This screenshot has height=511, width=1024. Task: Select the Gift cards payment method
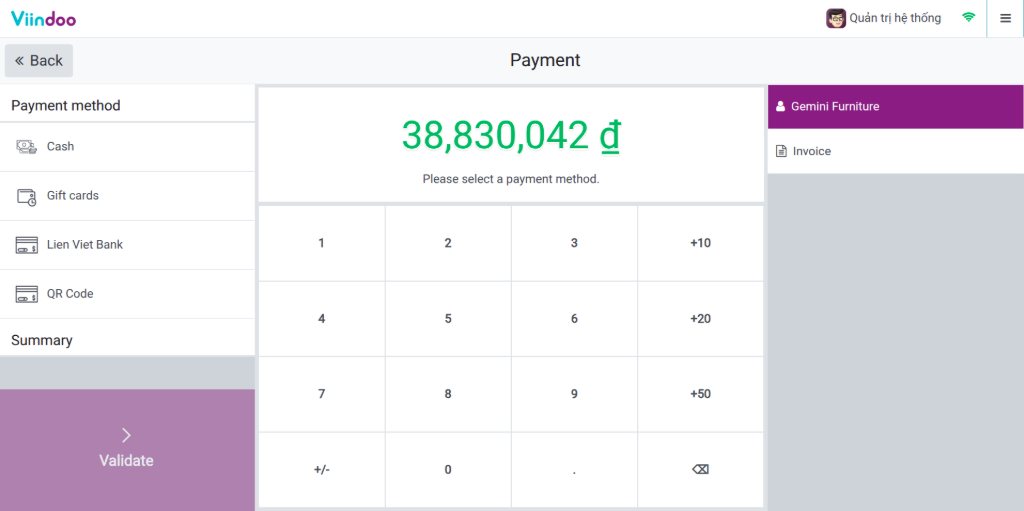coord(127,196)
